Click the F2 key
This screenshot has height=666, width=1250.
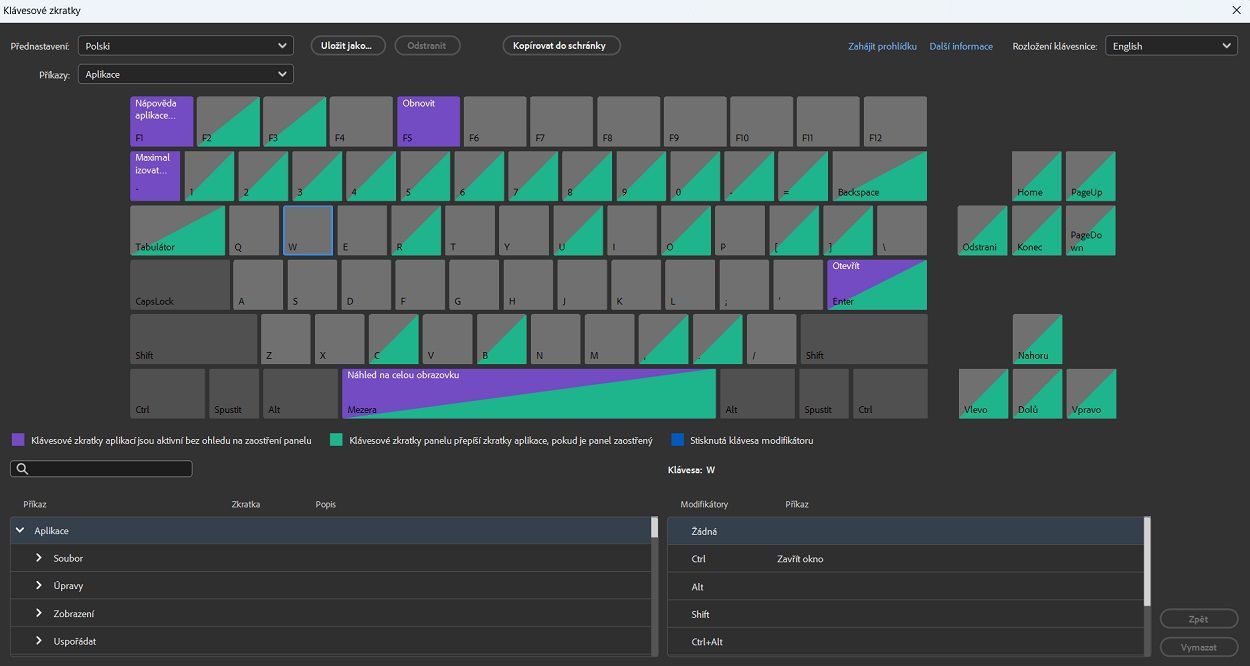pos(228,121)
